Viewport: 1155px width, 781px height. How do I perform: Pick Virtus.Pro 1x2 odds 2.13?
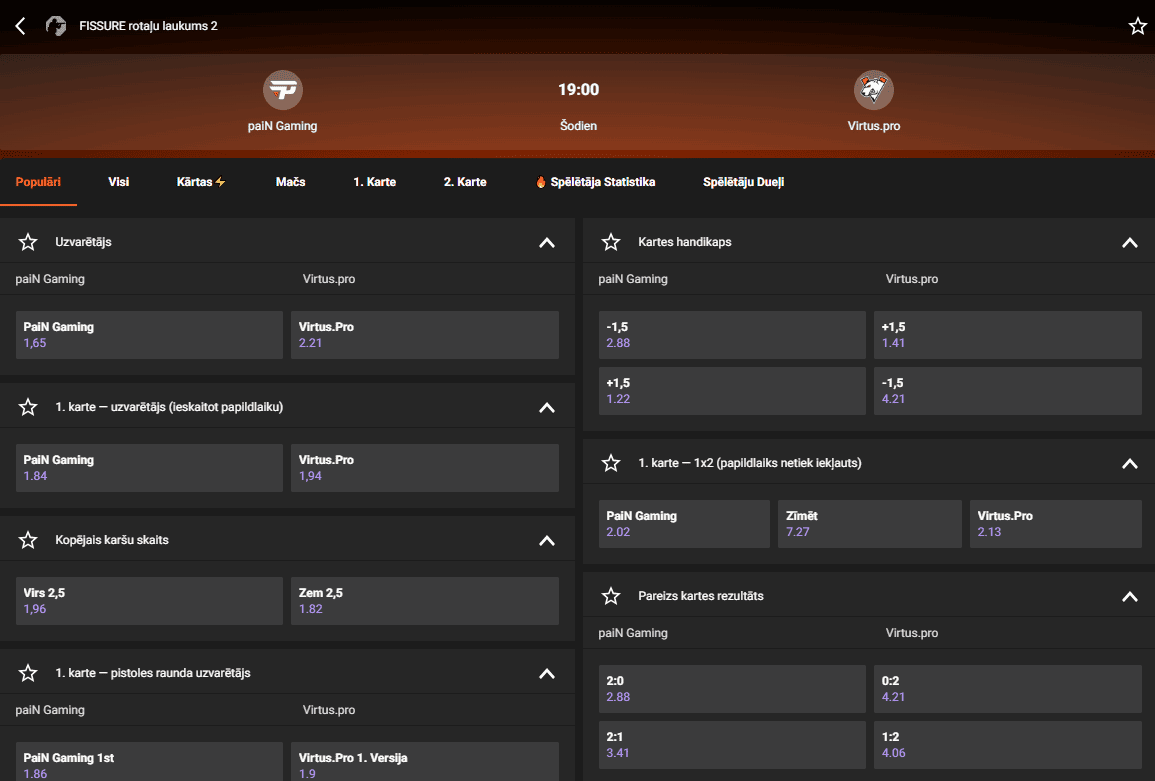coord(1056,524)
